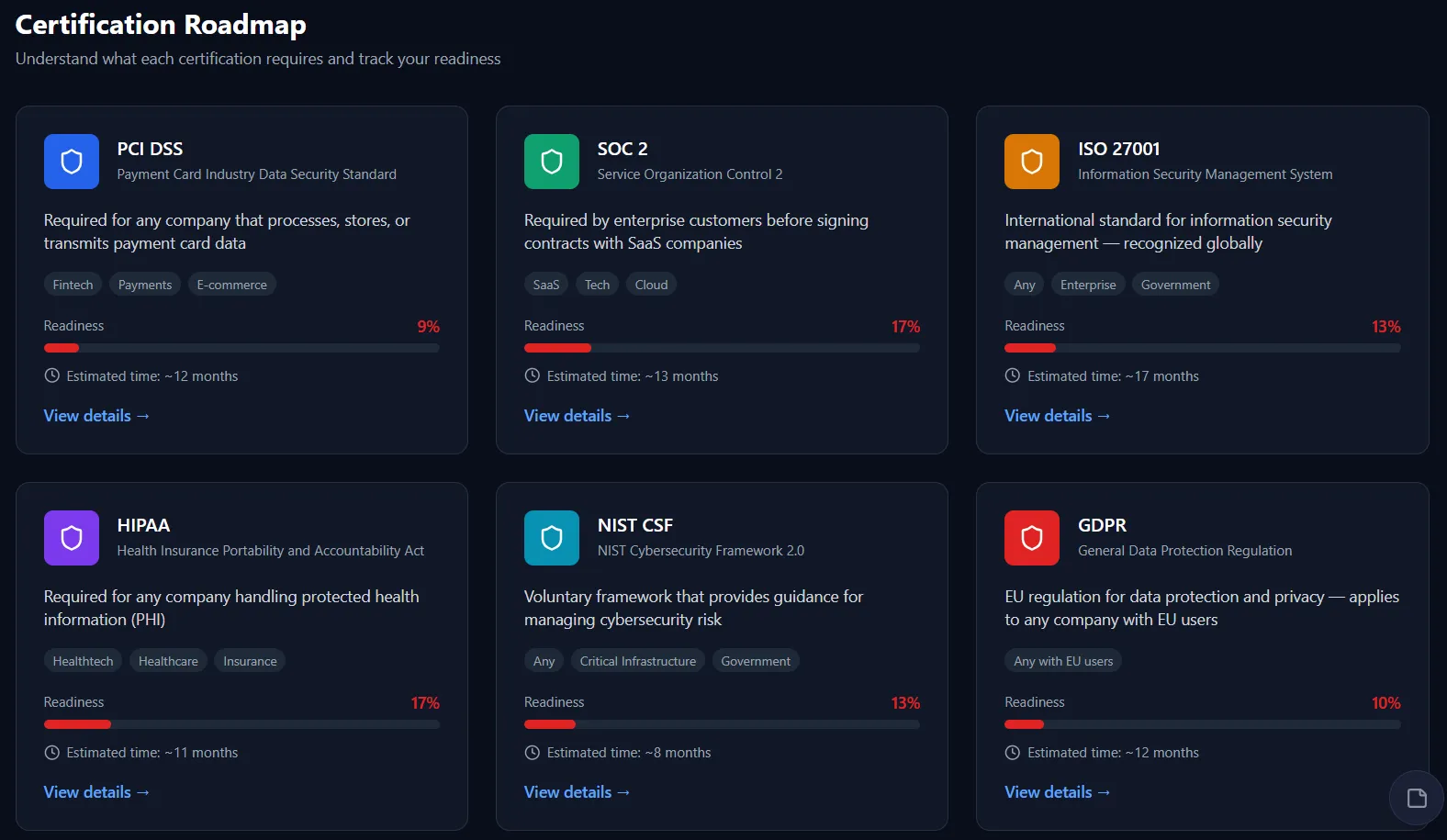Click Estimated time ~8 months text

(629, 753)
